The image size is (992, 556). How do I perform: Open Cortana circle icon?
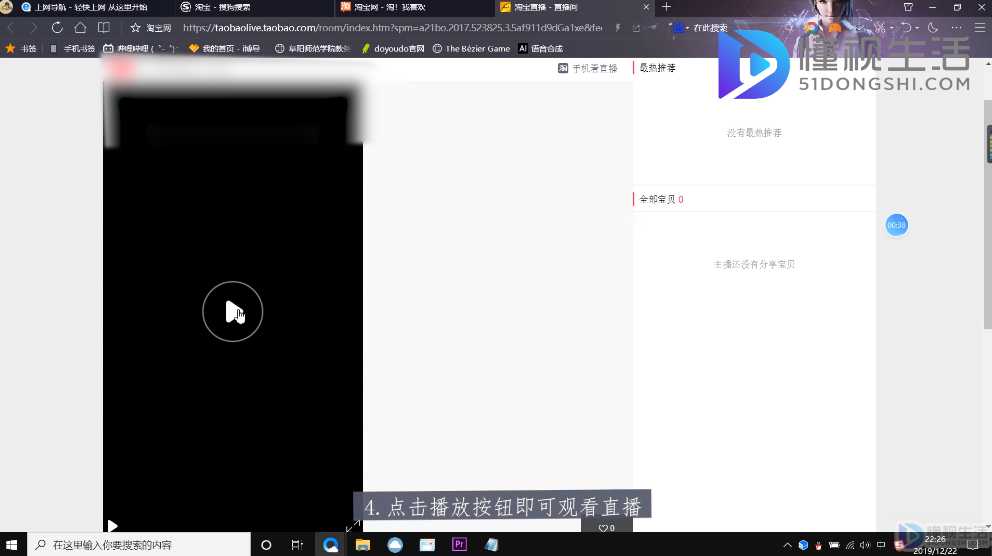pyautogui.click(x=266, y=545)
